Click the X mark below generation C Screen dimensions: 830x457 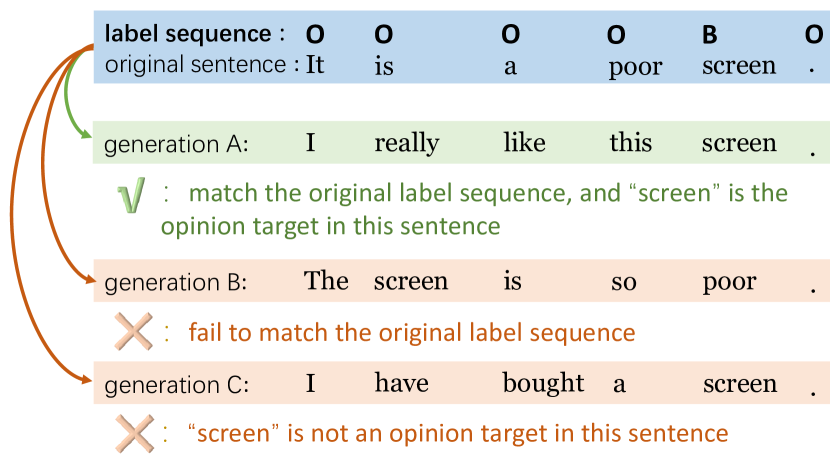tap(132, 433)
